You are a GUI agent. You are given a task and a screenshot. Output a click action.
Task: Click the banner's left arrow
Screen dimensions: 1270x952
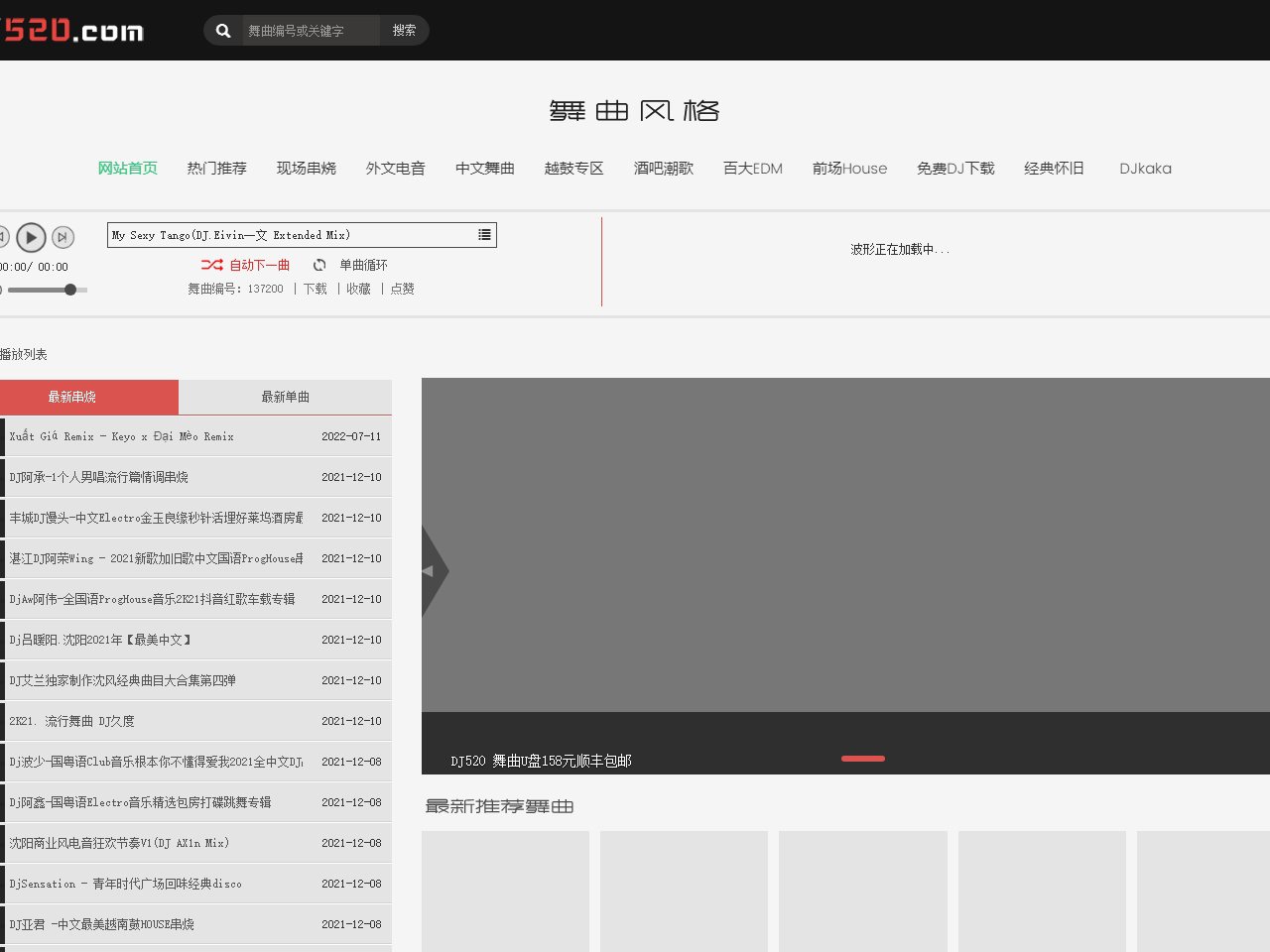coord(433,570)
